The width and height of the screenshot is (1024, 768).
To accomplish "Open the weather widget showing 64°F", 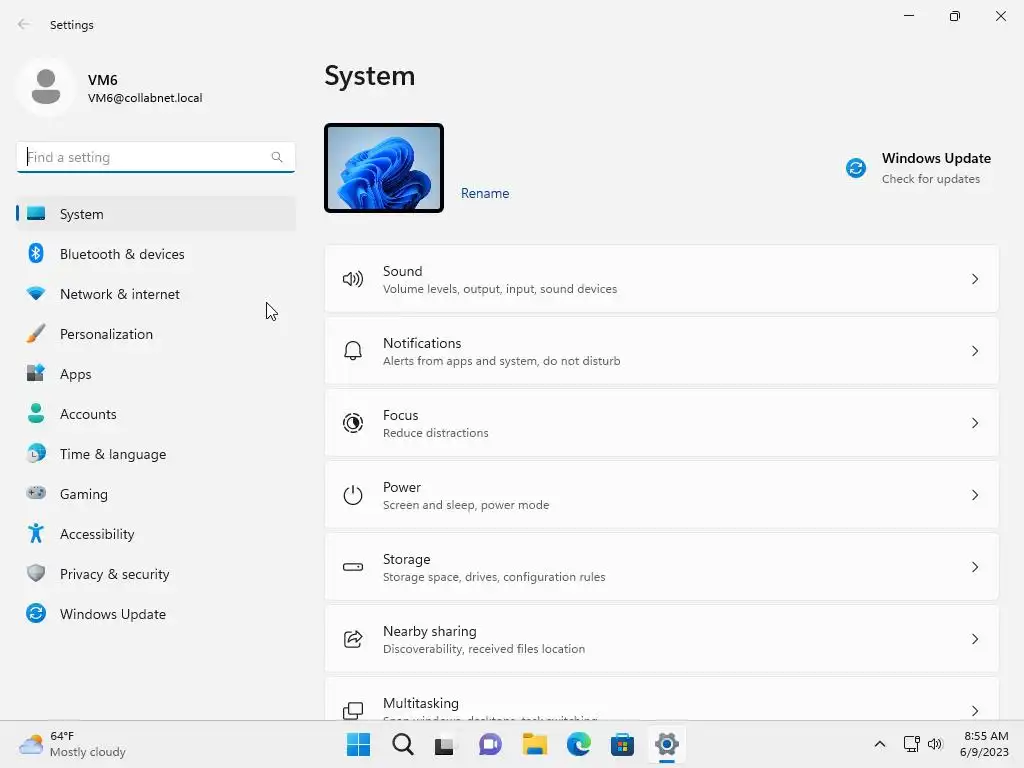I will pos(72,744).
